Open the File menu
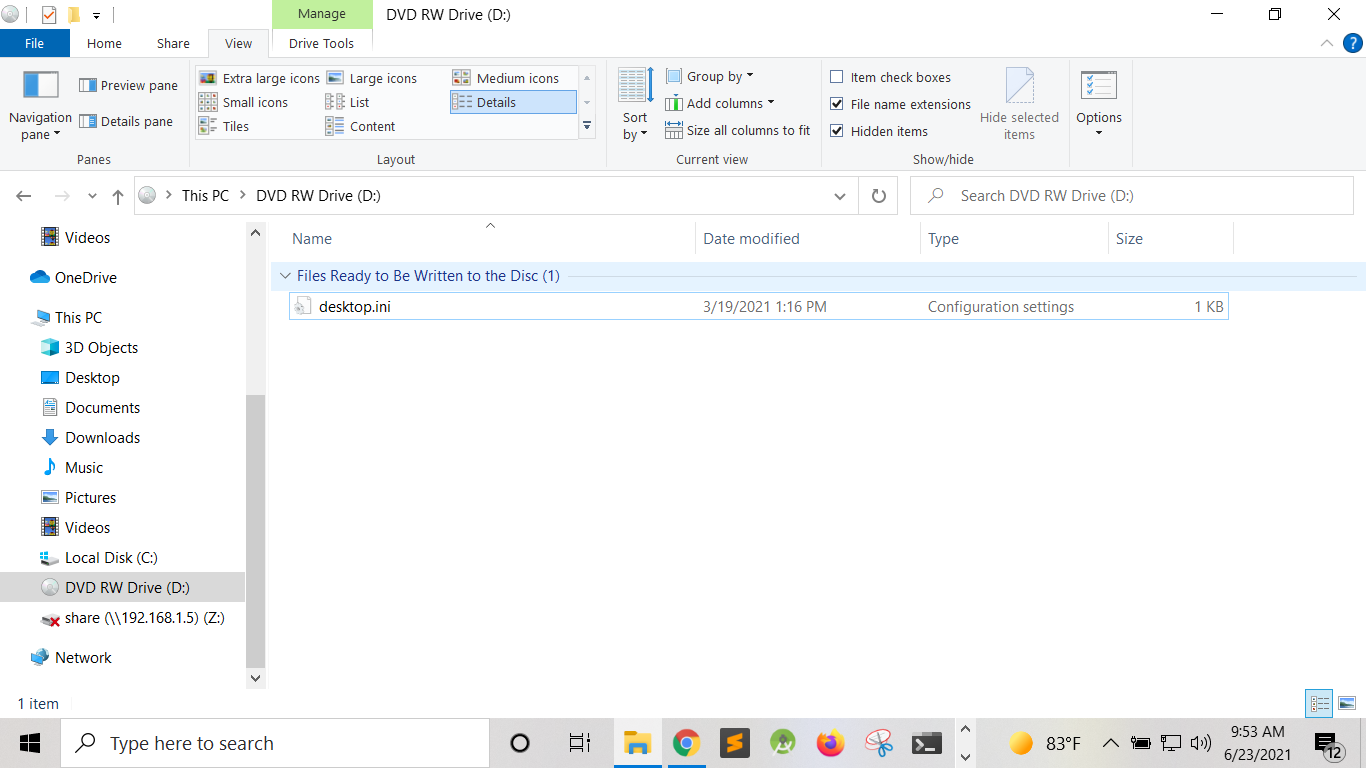Viewport: 1366px width, 768px height. [35, 43]
